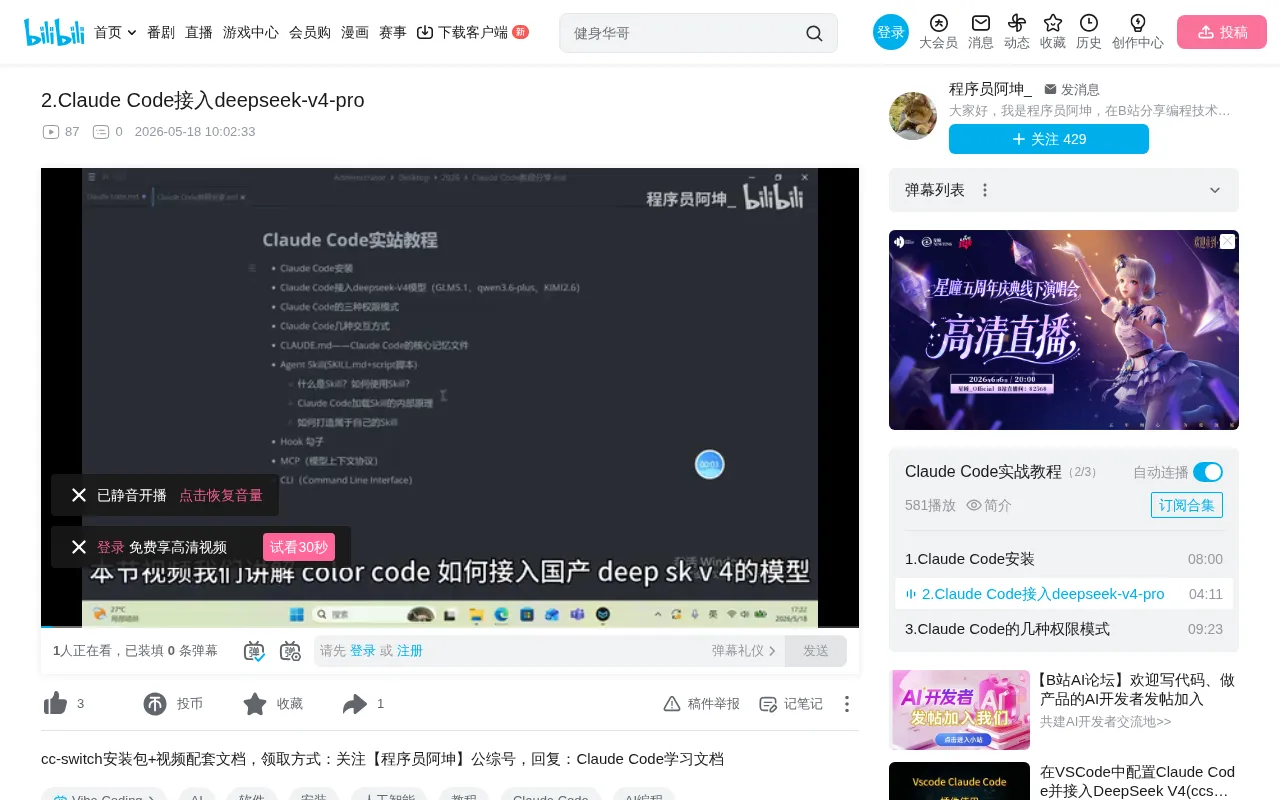
Task: Favorite the video with 收藏 star
Action: tap(255, 704)
